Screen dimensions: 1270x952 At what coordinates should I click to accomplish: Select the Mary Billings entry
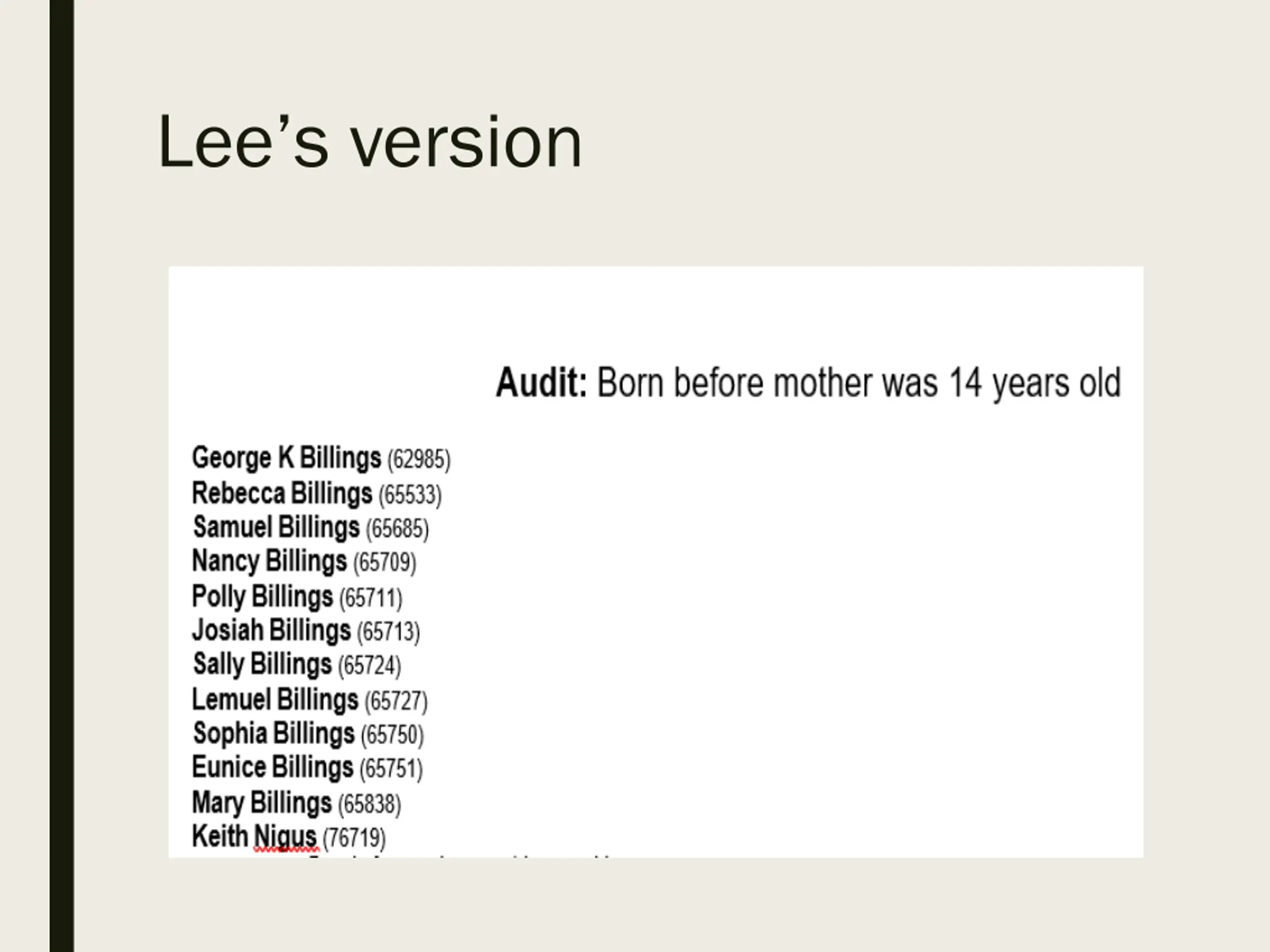click(296, 803)
